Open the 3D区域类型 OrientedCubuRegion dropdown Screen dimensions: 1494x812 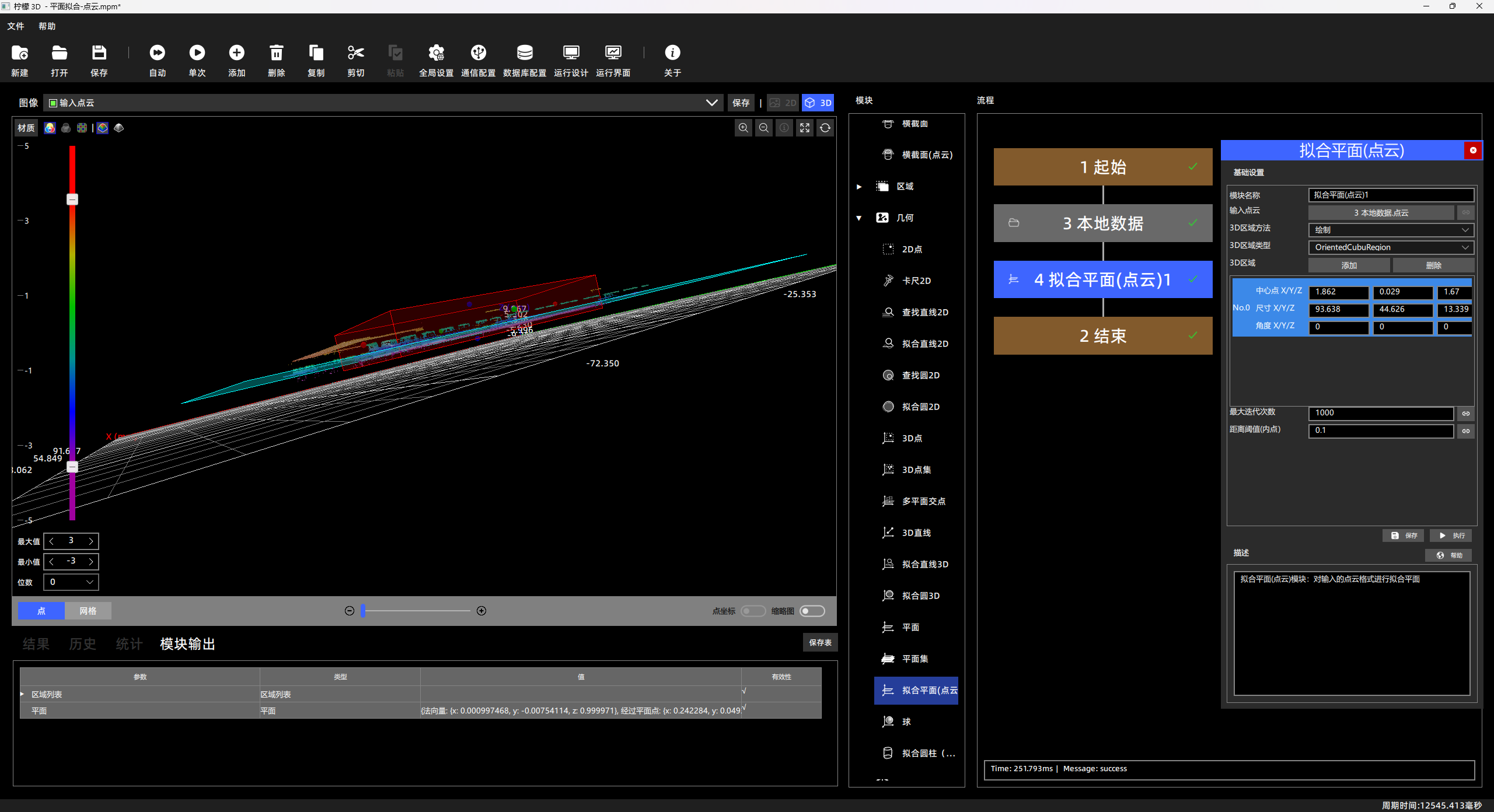[1391, 247]
